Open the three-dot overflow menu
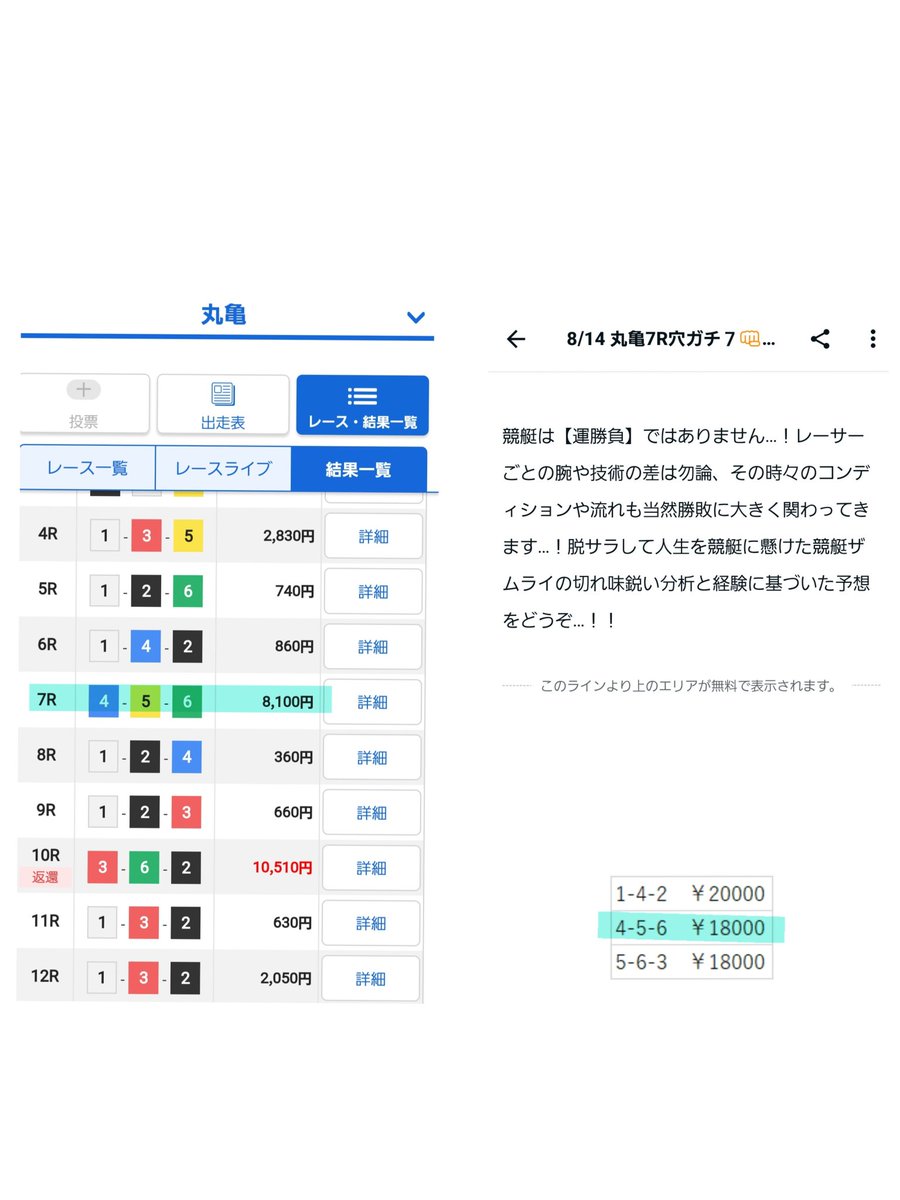This screenshot has width=900, height=1200. (873, 339)
